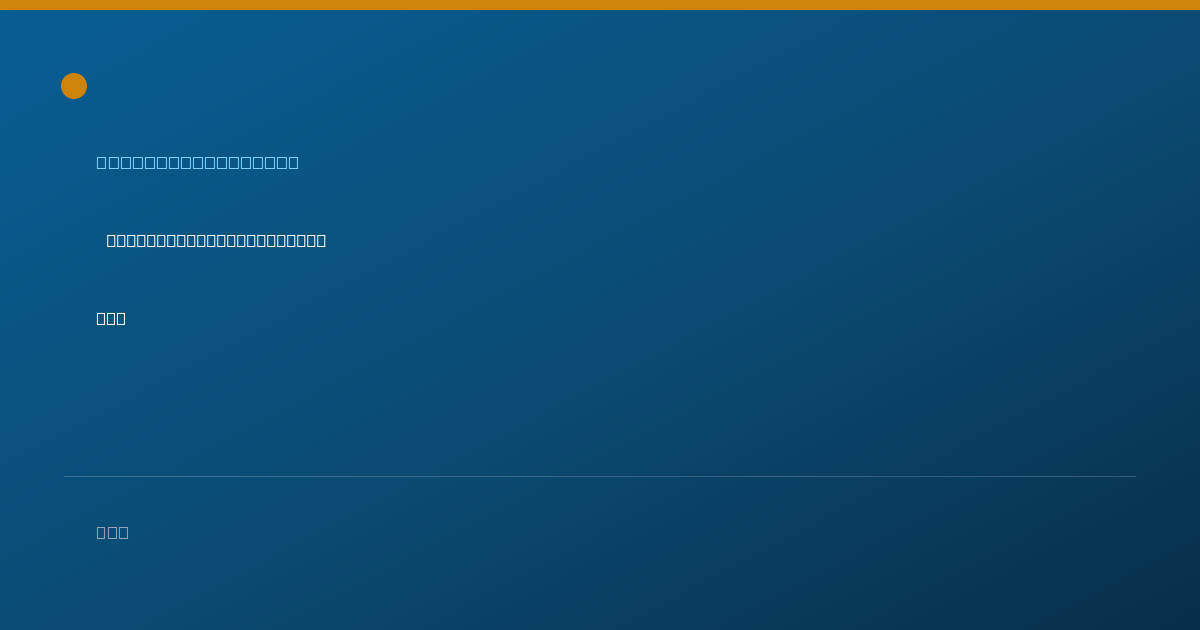
Task: Select the light blue line of placeholder boxes
Action: click(198, 162)
